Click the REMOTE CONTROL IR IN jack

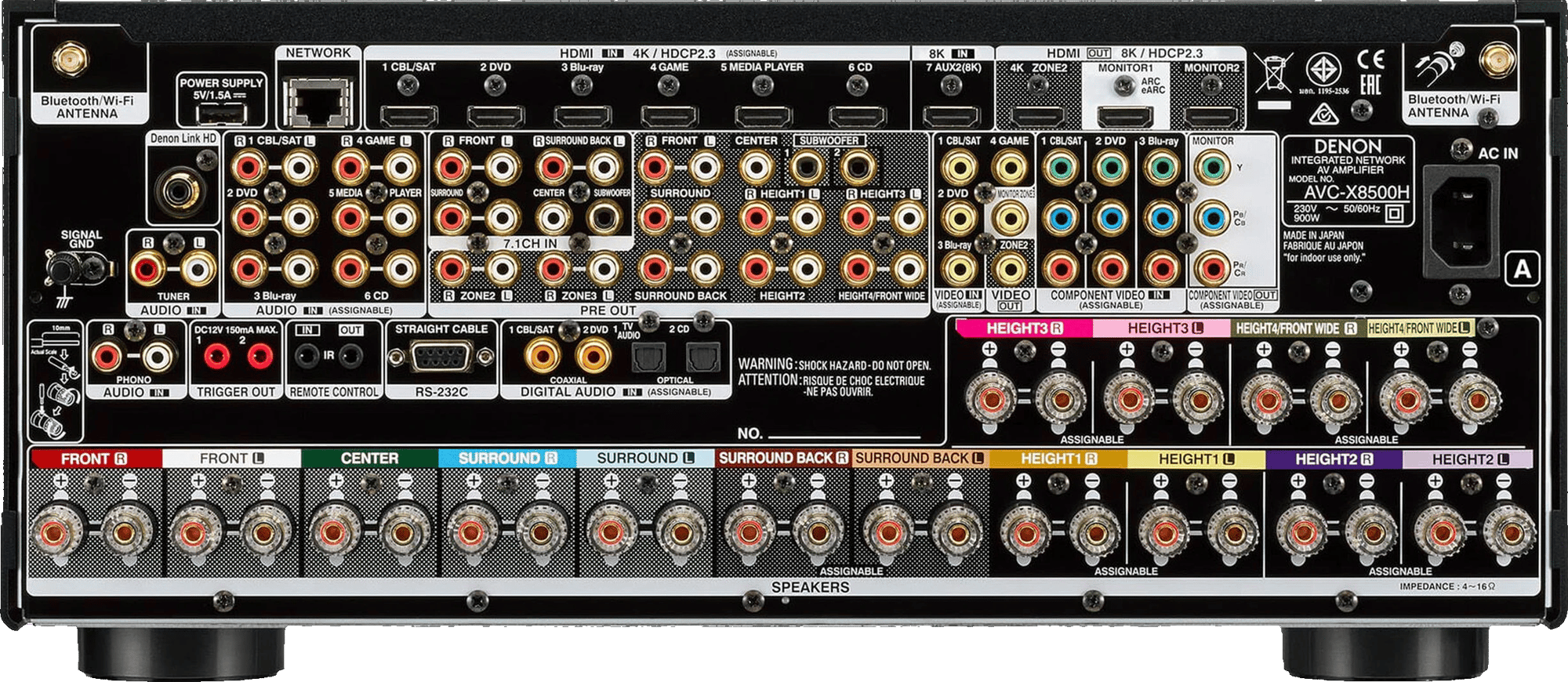306,357
